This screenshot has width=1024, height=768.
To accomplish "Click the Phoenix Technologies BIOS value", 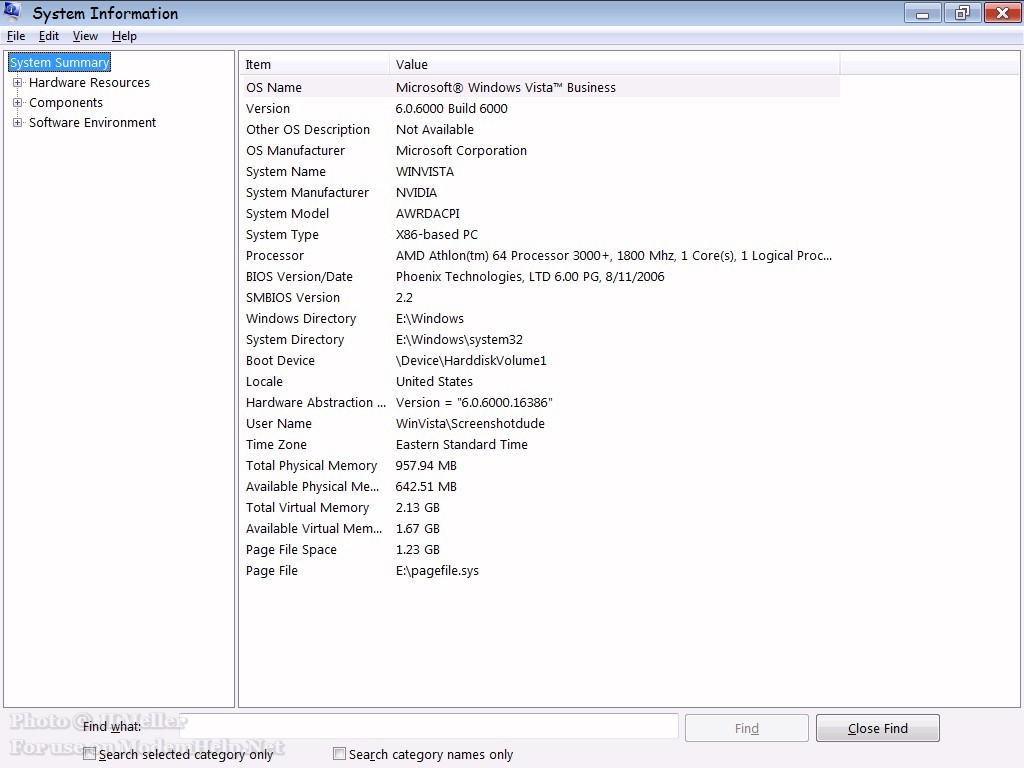I will 530,276.
